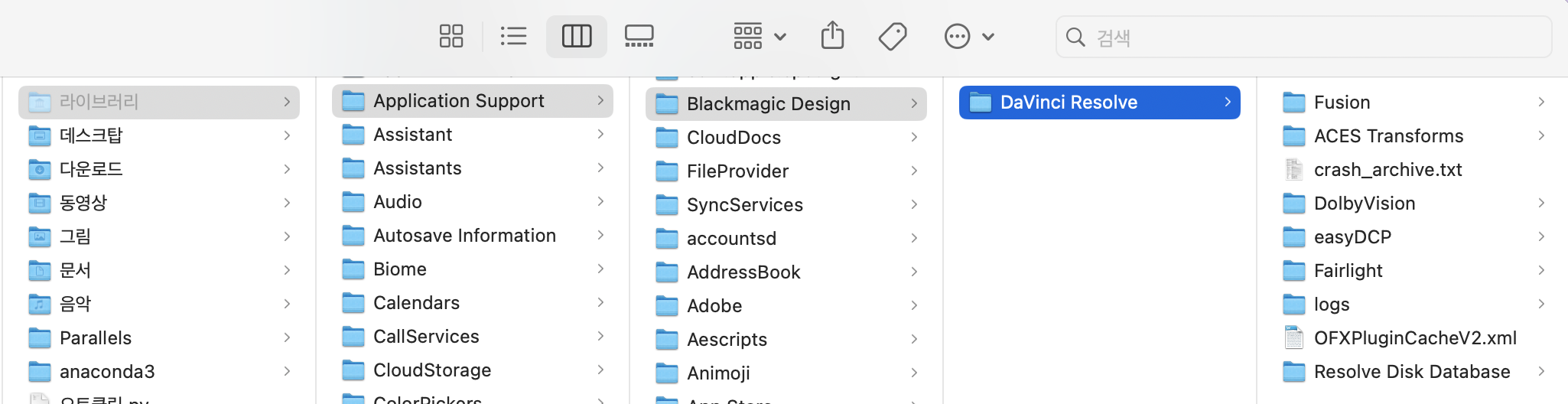Open the Aescripts folder

(786, 339)
